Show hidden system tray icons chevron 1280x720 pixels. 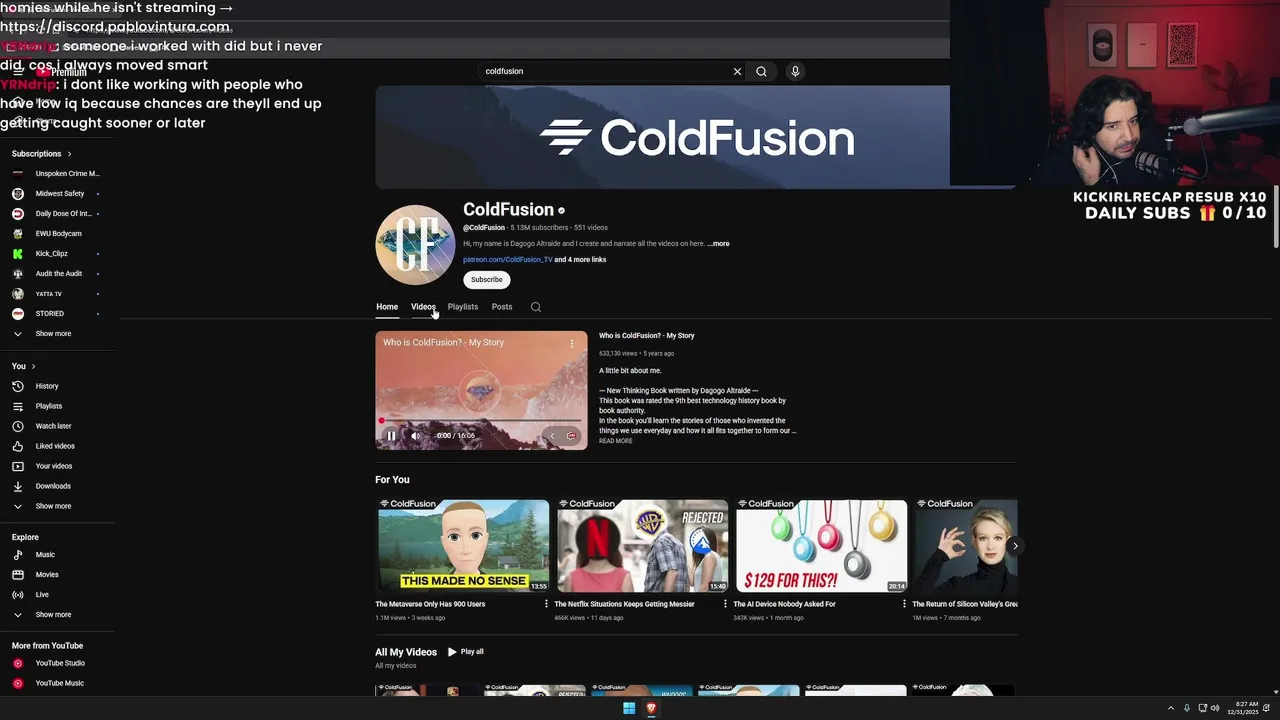click(1171, 708)
